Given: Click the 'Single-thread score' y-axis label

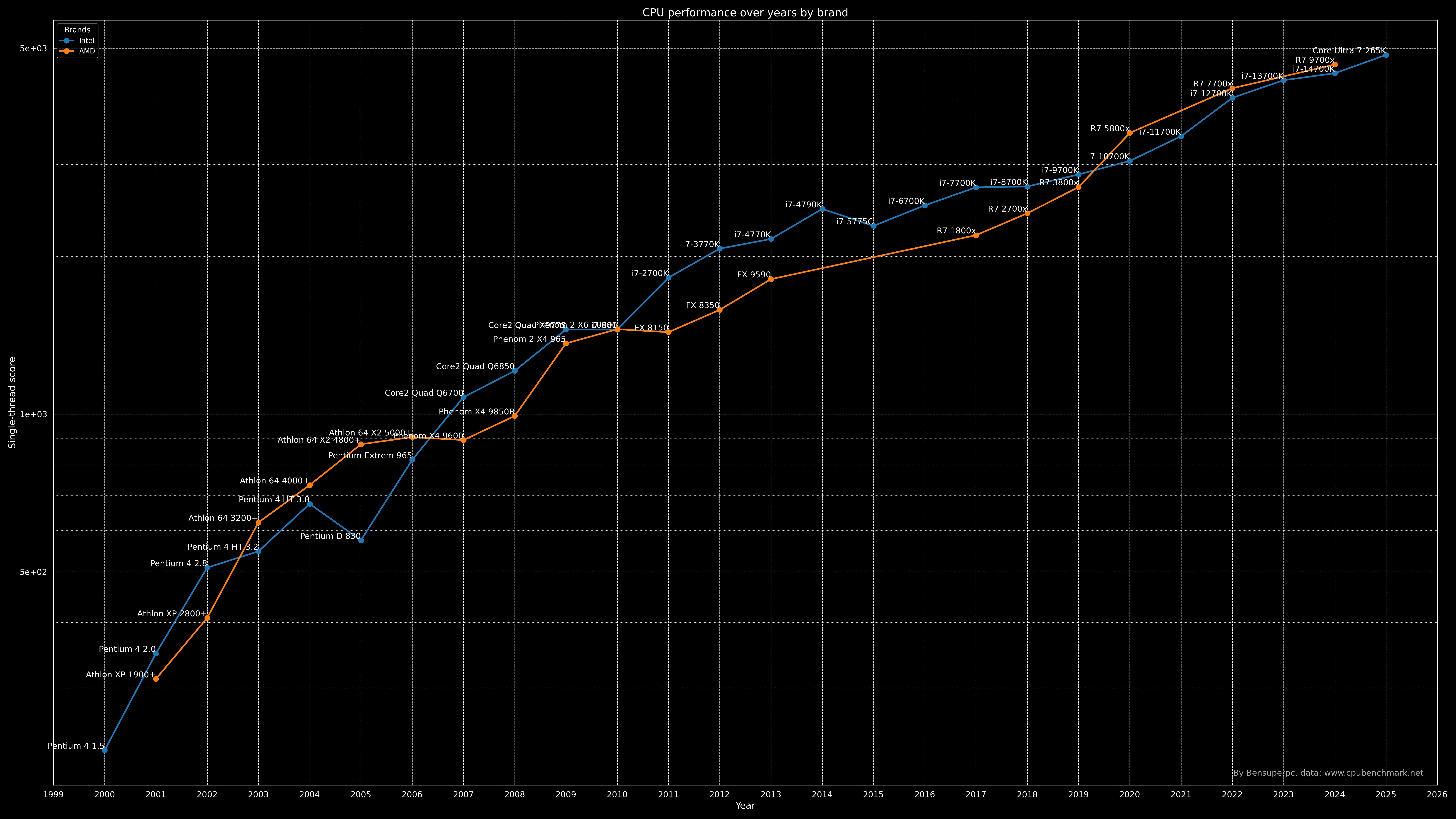Looking at the screenshot, I should pos(12,402).
